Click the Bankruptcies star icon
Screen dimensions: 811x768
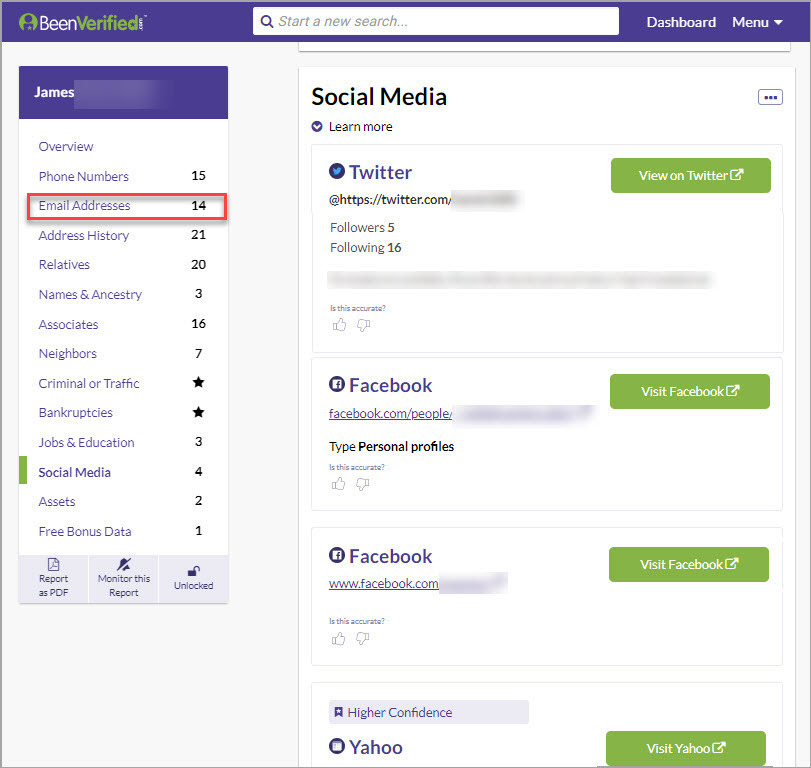198,412
